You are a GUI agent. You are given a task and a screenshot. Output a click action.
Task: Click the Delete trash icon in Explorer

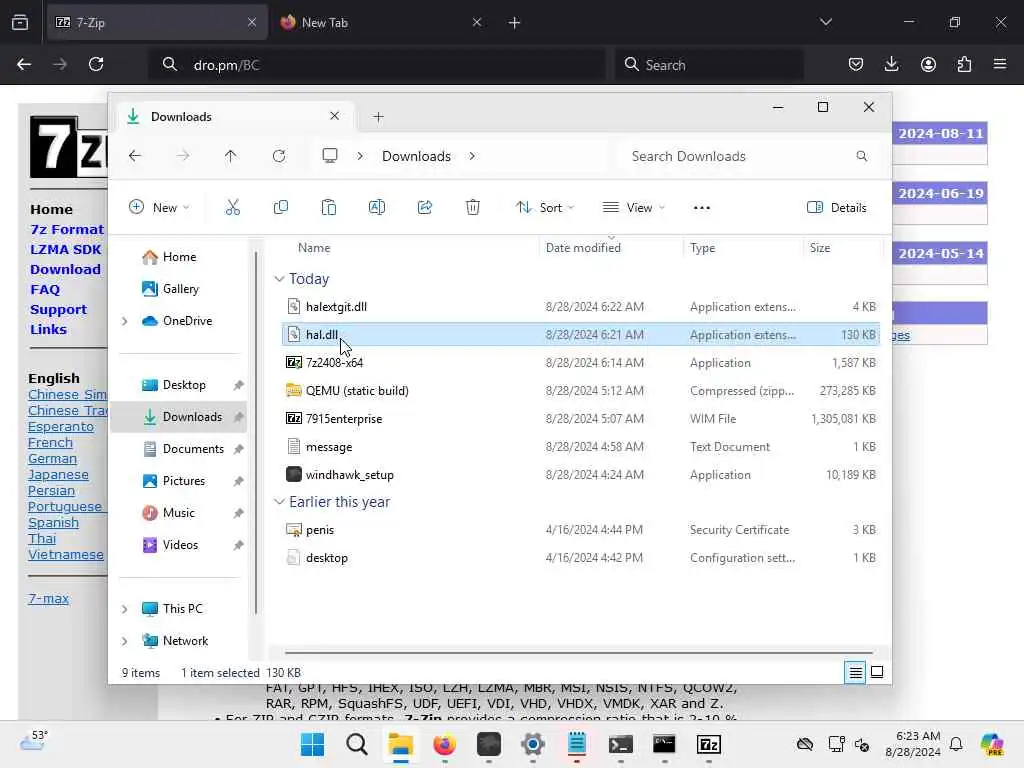coord(473,208)
